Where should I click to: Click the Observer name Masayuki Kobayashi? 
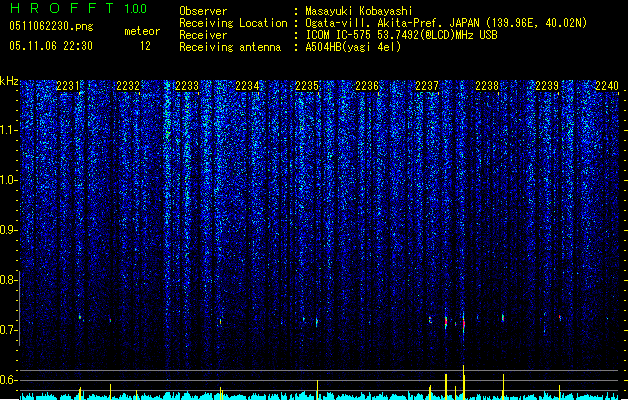358,11
